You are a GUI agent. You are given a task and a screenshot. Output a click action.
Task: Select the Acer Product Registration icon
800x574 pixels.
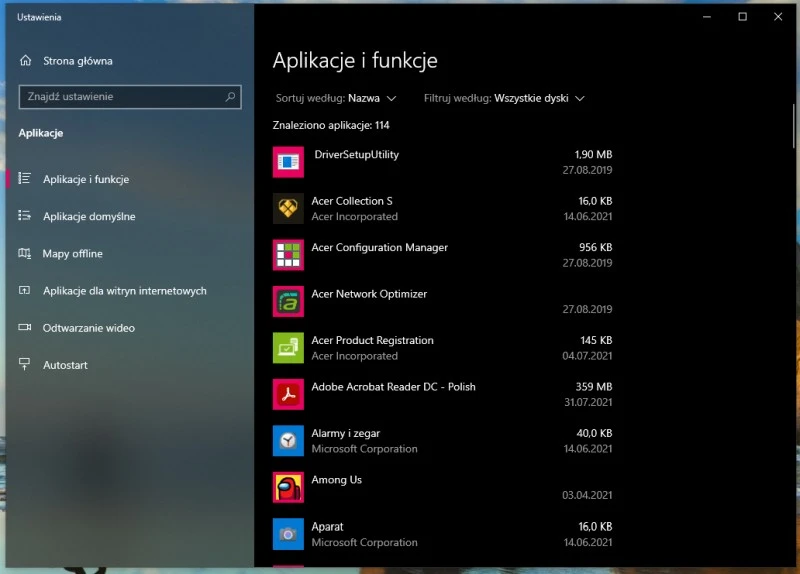click(x=288, y=348)
